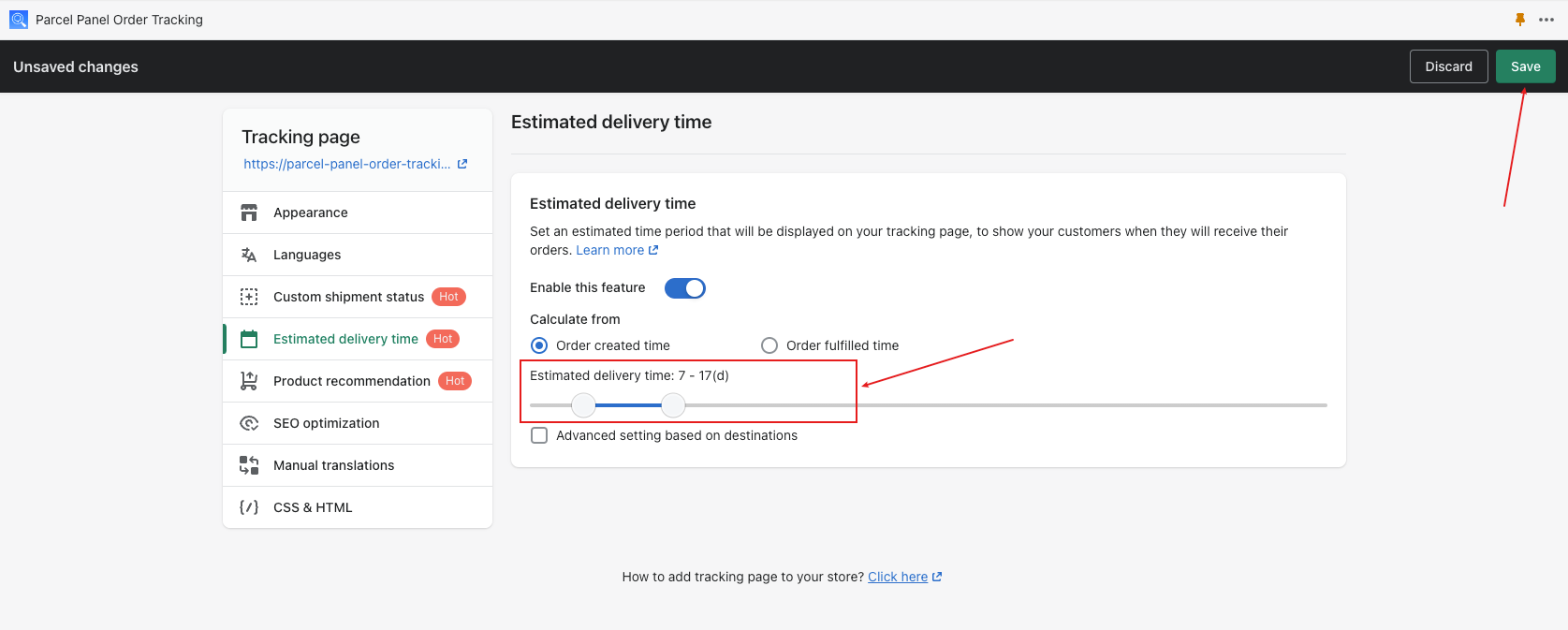Open Estimated delivery time section
The height and width of the screenshot is (630, 1568).
pyautogui.click(x=358, y=339)
